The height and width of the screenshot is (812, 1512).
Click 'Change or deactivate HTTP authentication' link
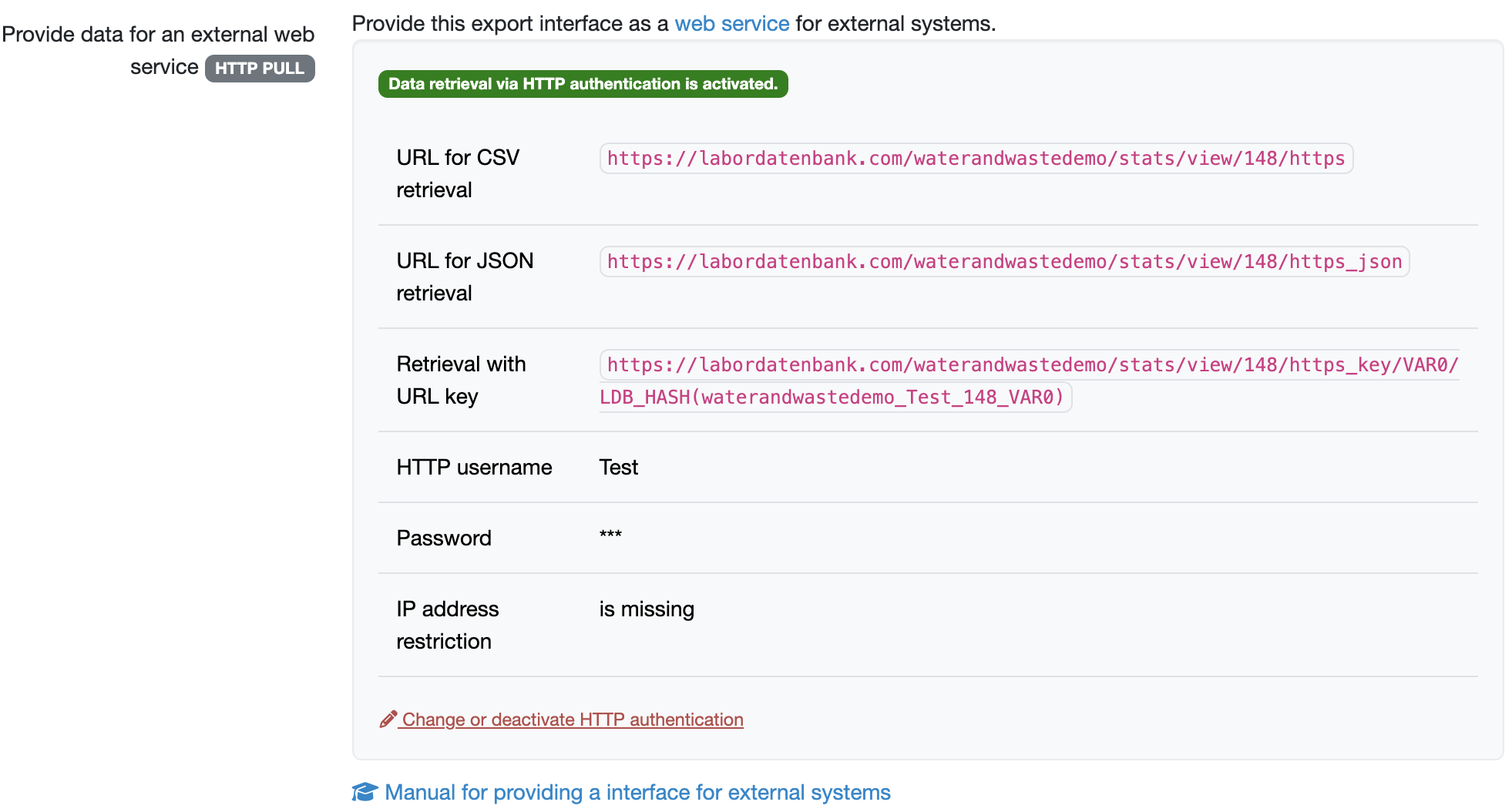coord(572,720)
